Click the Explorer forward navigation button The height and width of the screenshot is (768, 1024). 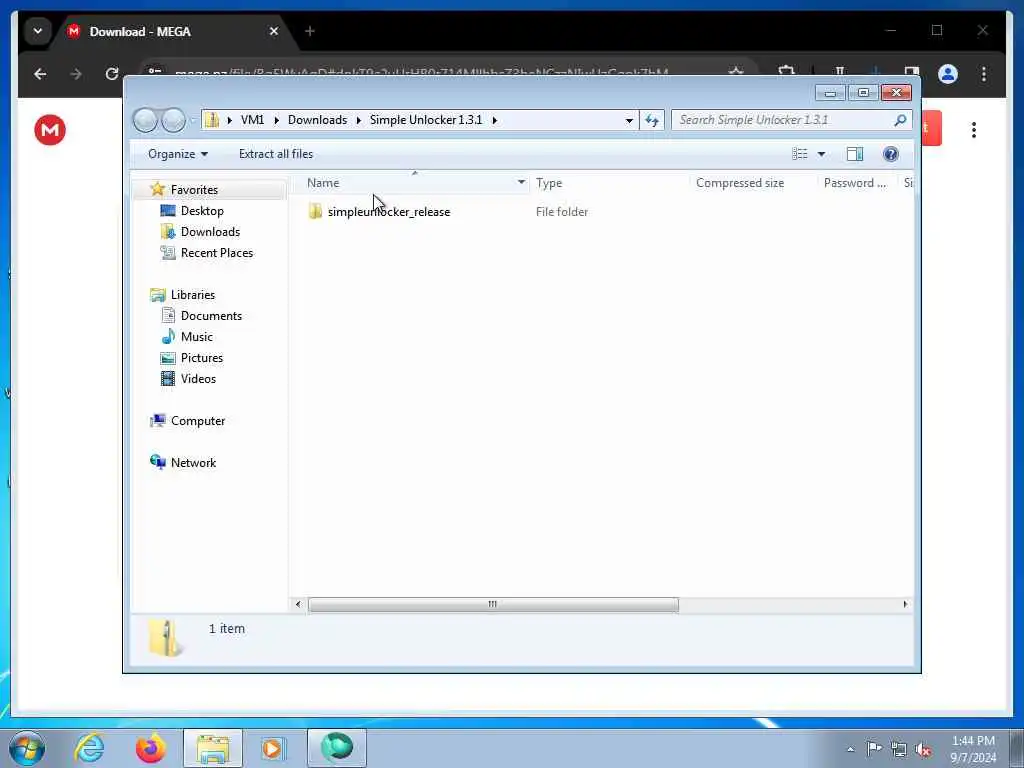(173, 120)
